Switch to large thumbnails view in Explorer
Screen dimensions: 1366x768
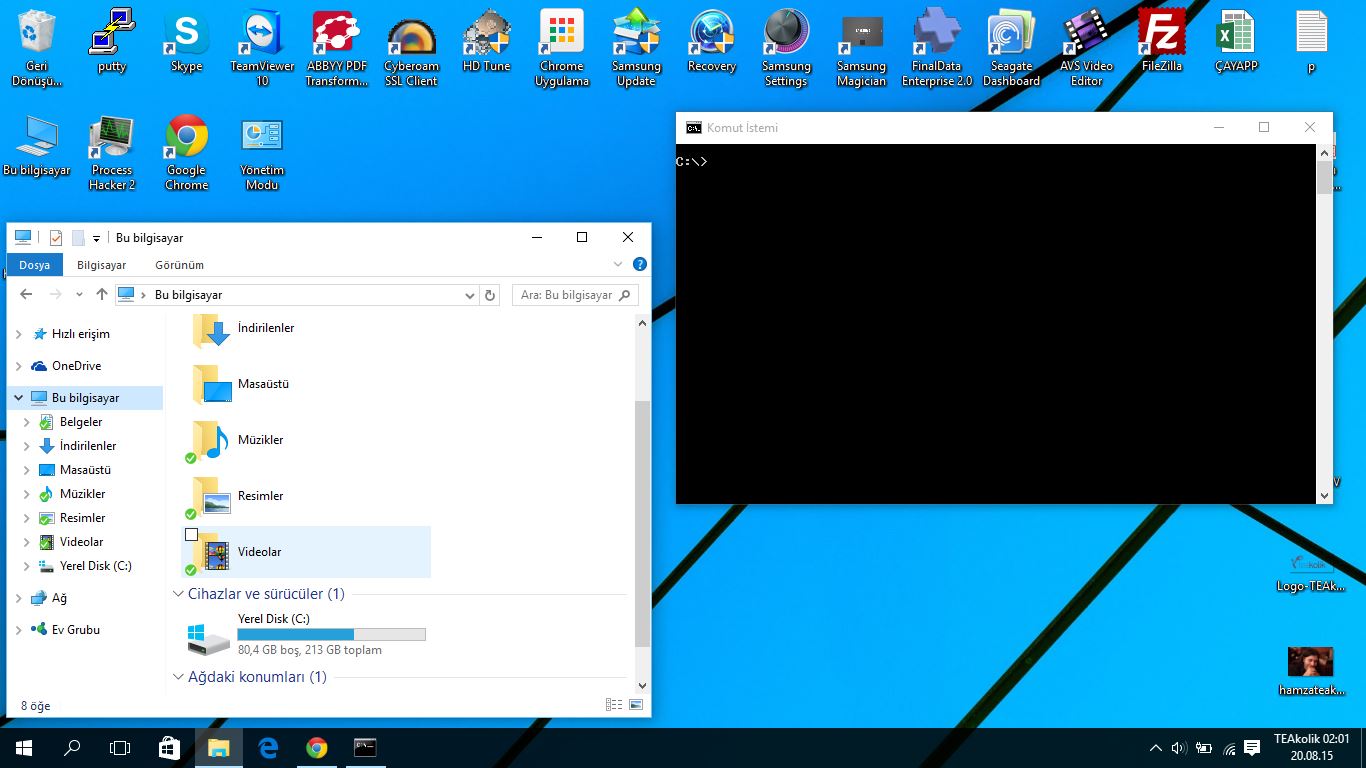coord(636,705)
